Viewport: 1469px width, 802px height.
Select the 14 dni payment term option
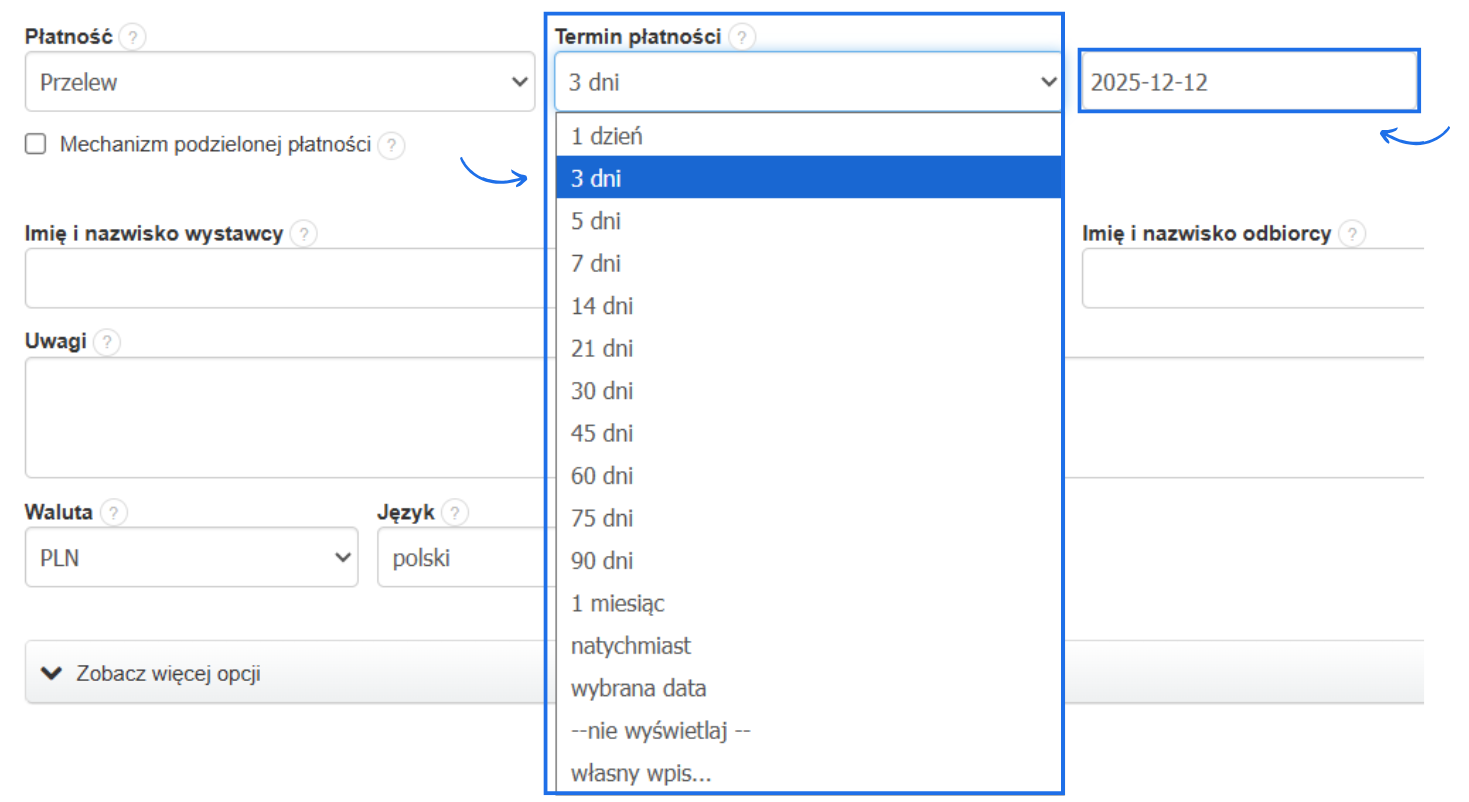602,306
